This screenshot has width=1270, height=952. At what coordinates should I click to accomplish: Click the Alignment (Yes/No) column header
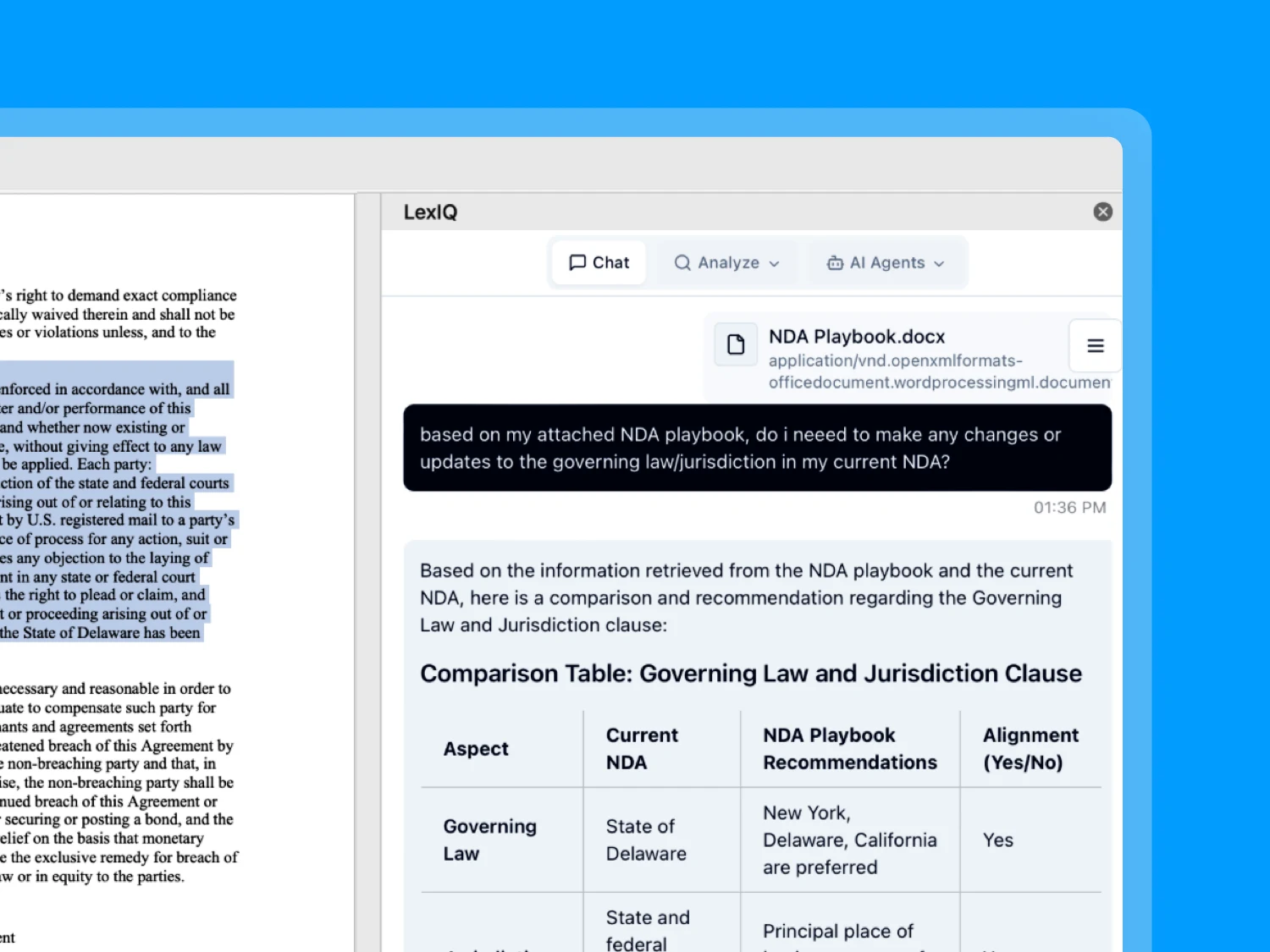(x=1030, y=749)
